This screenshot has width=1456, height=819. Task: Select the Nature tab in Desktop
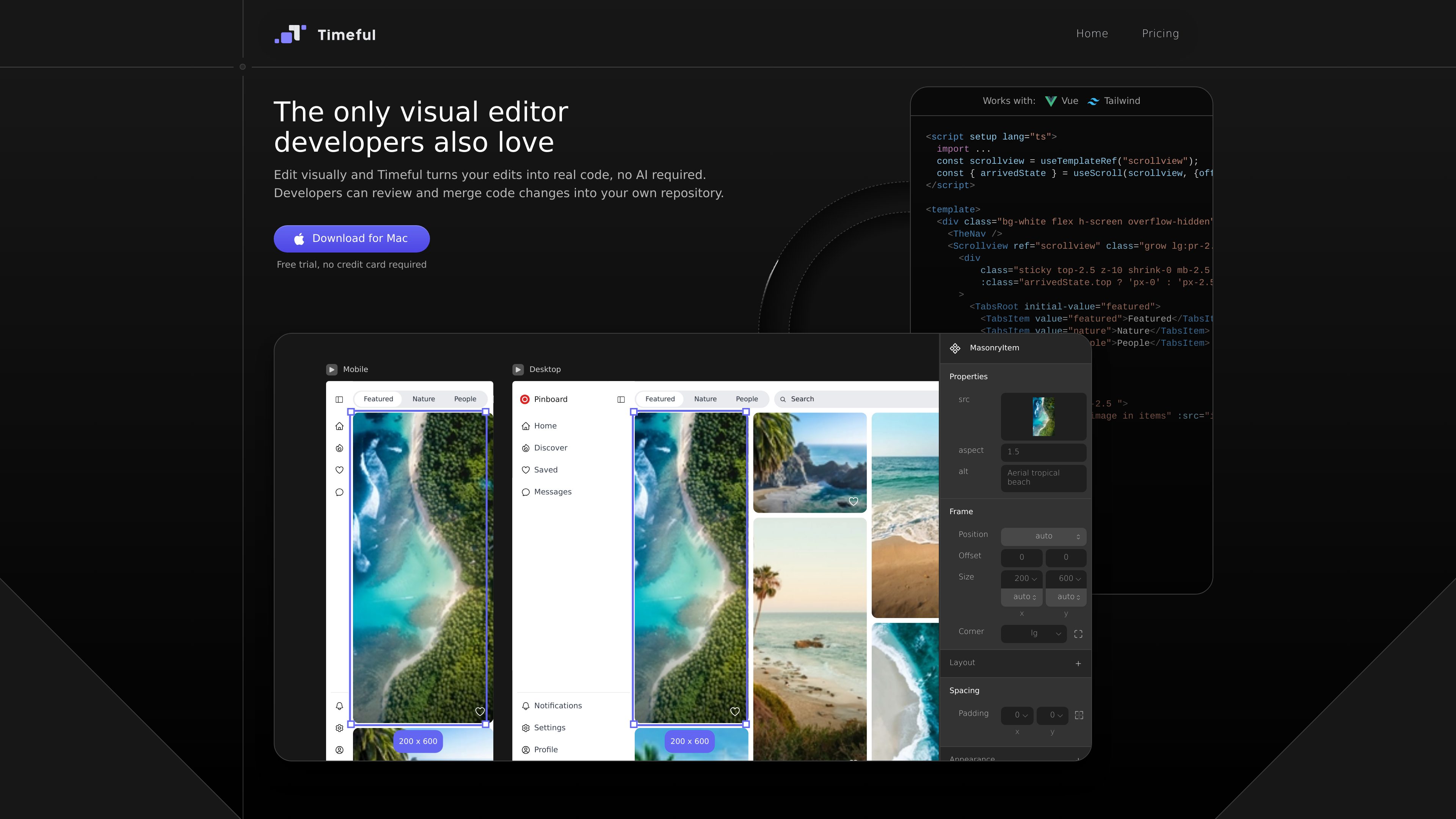(705, 399)
